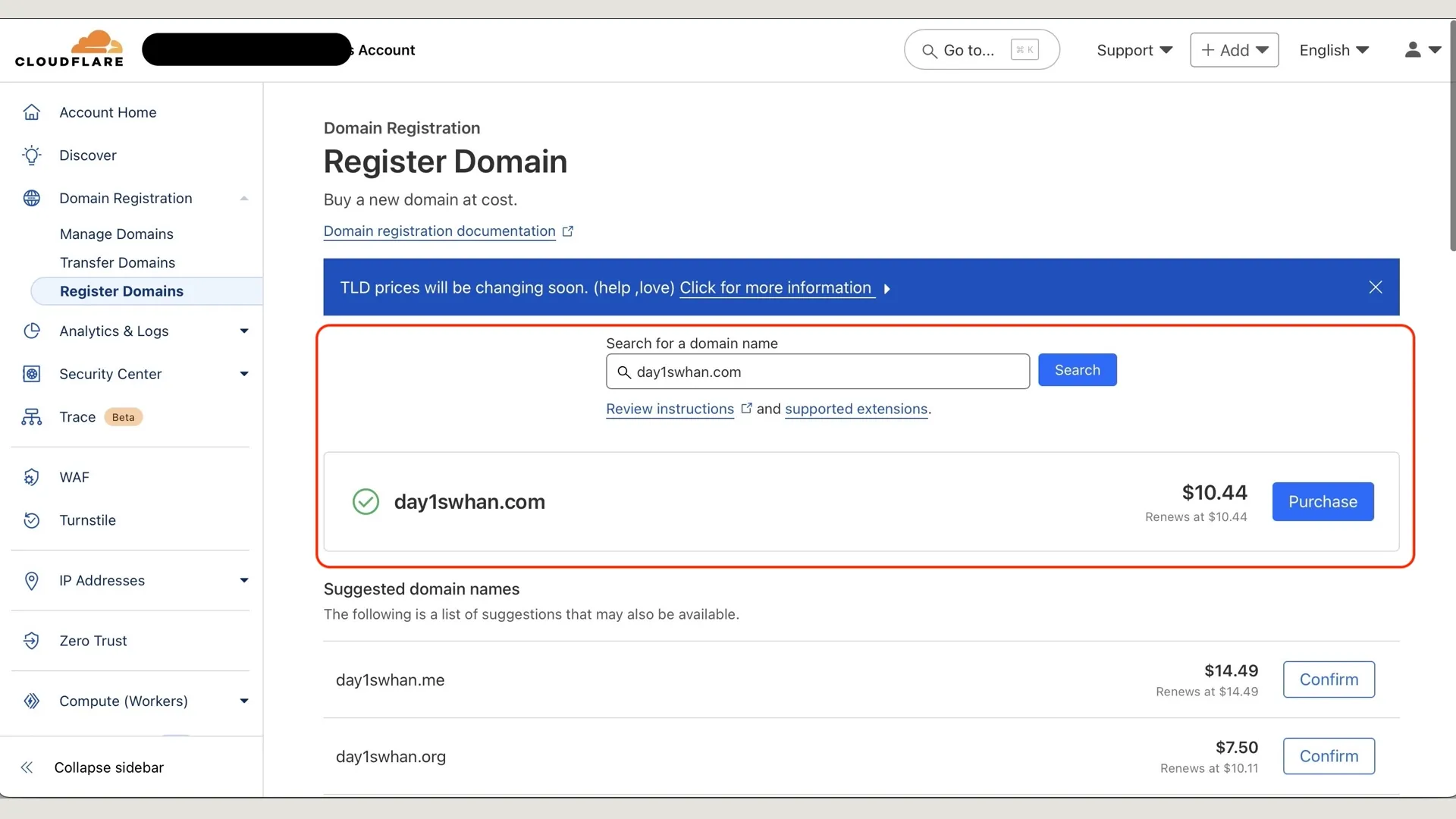Screen dimensions: 1456x819
Task: Click the Analytics & Logs chart icon
Action: tap(31, 331)
